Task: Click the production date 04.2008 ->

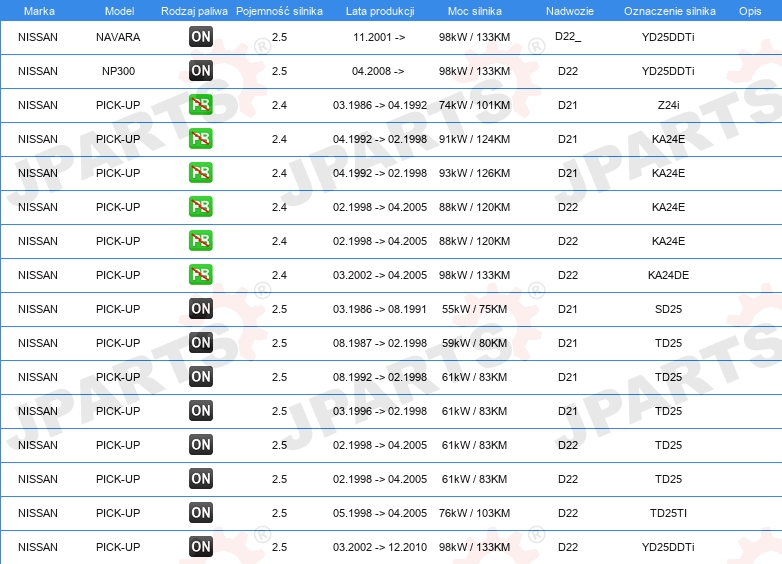Action: pyautogui.click(x=378, y=71)
